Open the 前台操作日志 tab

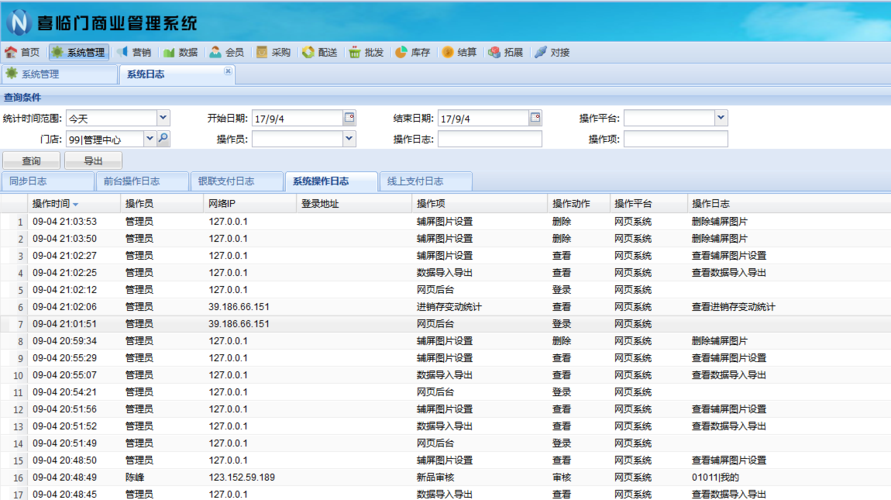(x=142, y=181)
